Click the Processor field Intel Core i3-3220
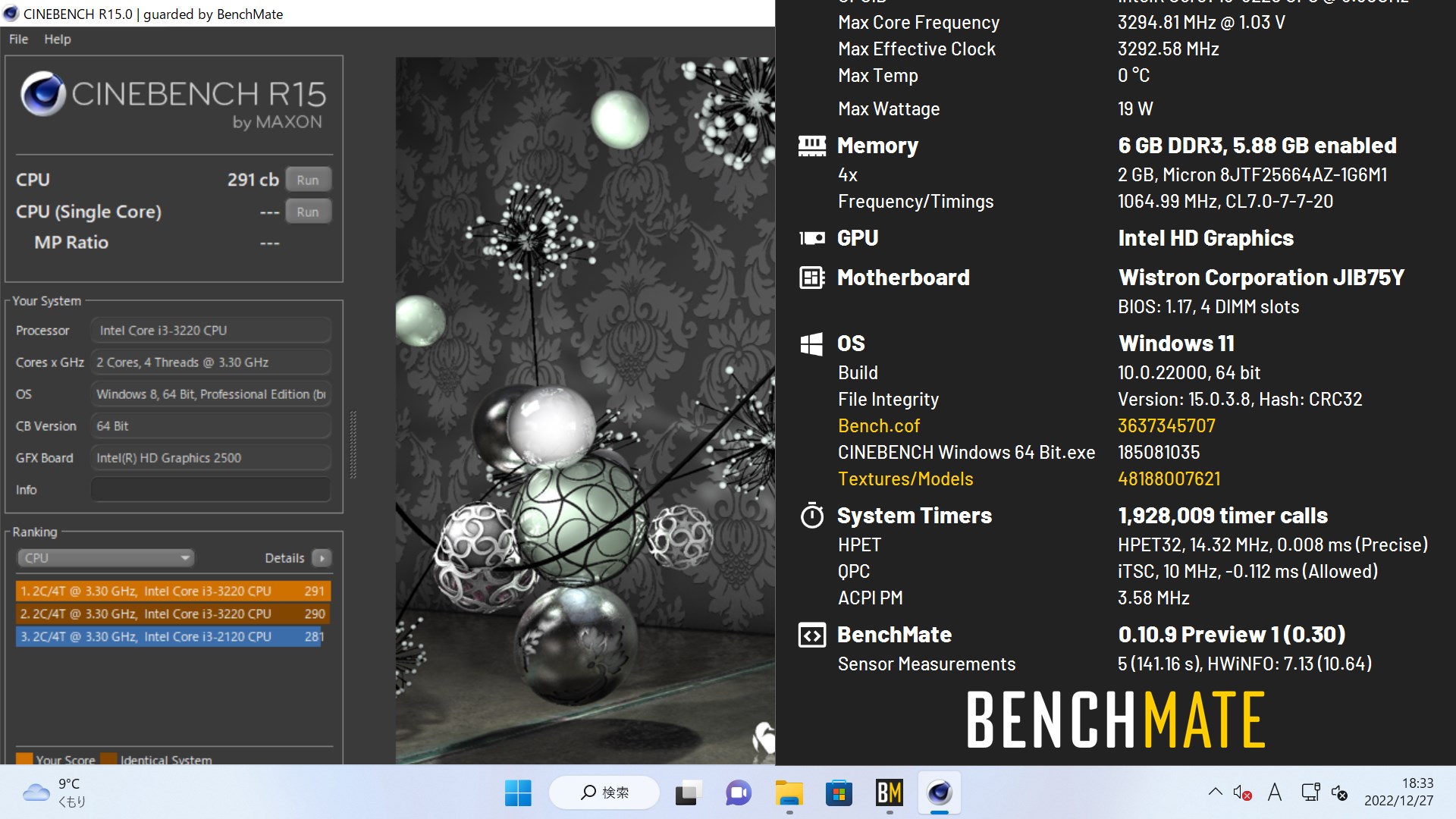The image size is (1456, 819). pos(211,331)
